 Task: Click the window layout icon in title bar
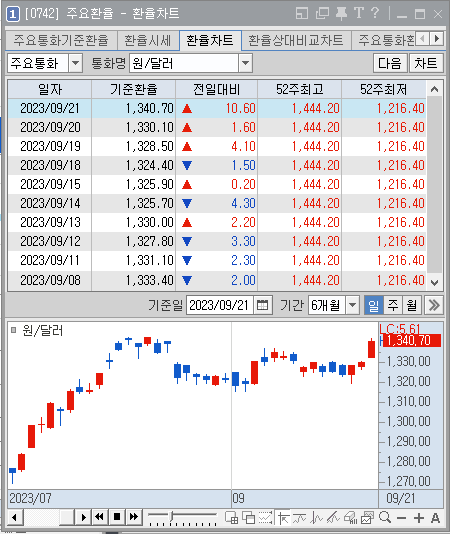coord(302,14)
